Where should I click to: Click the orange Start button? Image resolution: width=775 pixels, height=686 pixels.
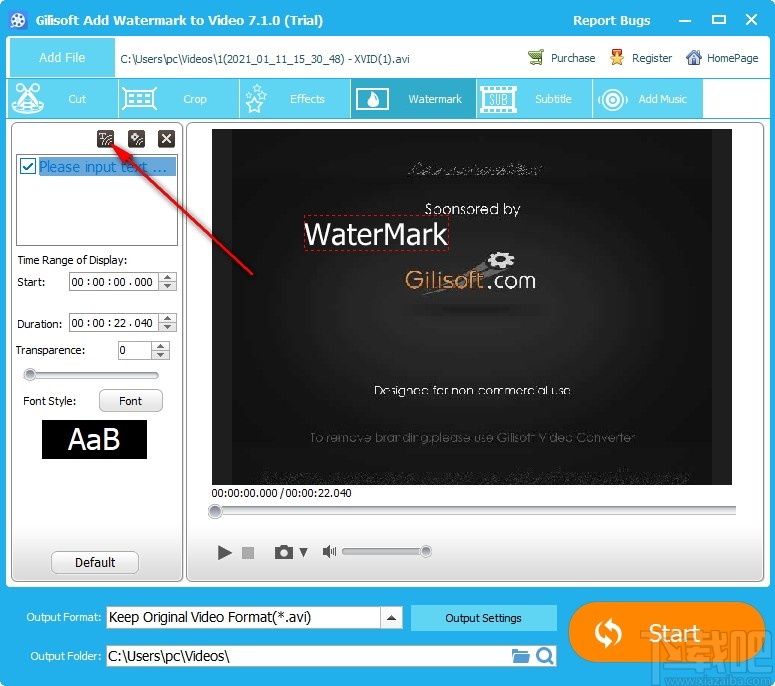click(x=667, y=632)
